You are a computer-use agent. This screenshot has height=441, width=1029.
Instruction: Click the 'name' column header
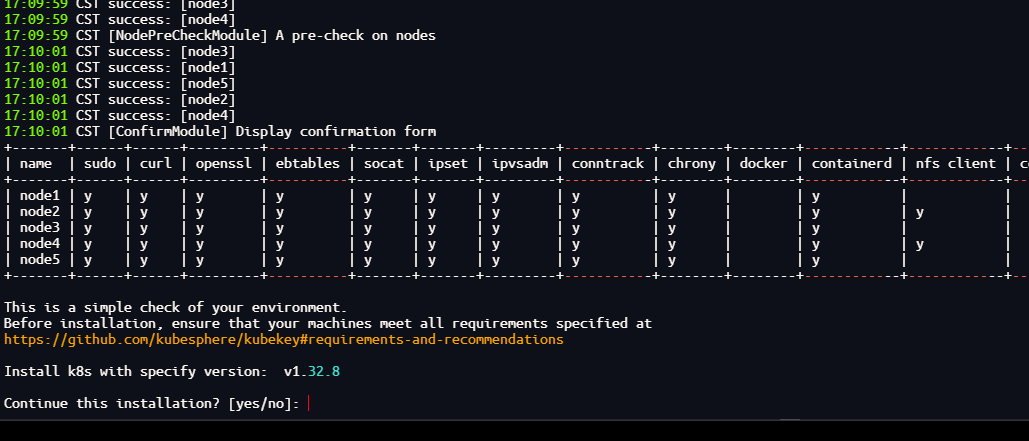36,163
